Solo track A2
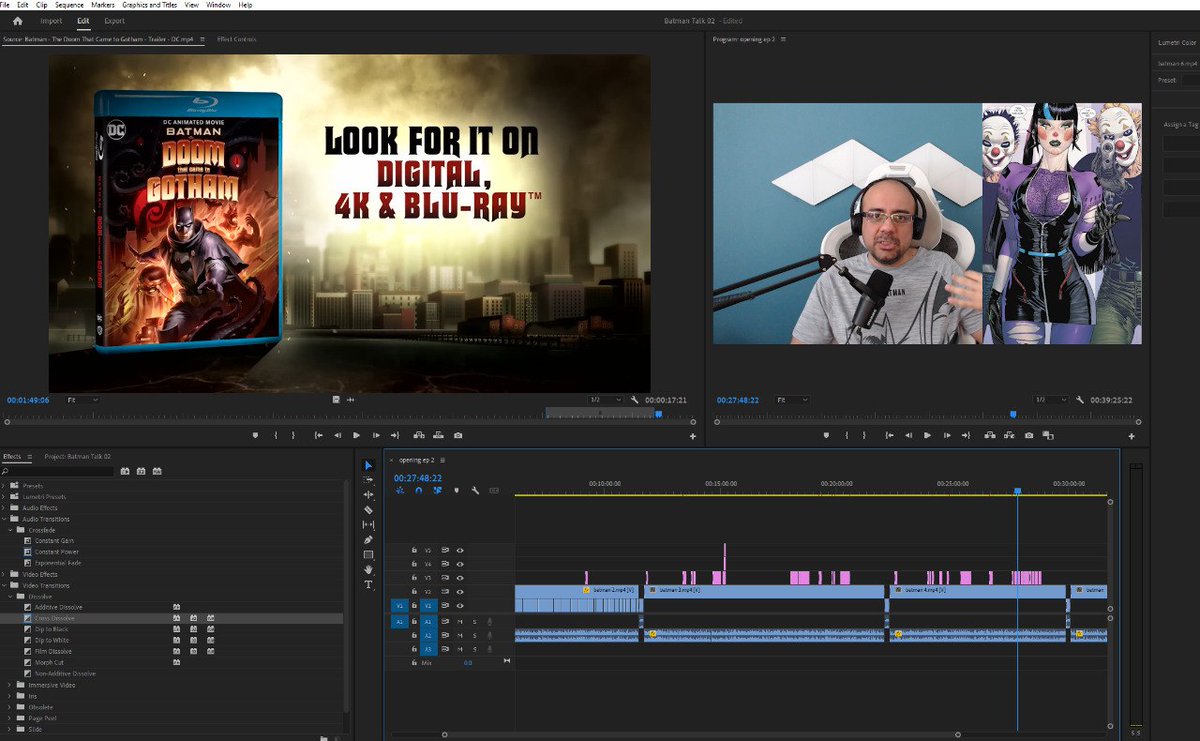The width and height of the screenshot is (1200, 741). [x=475, y=635]
